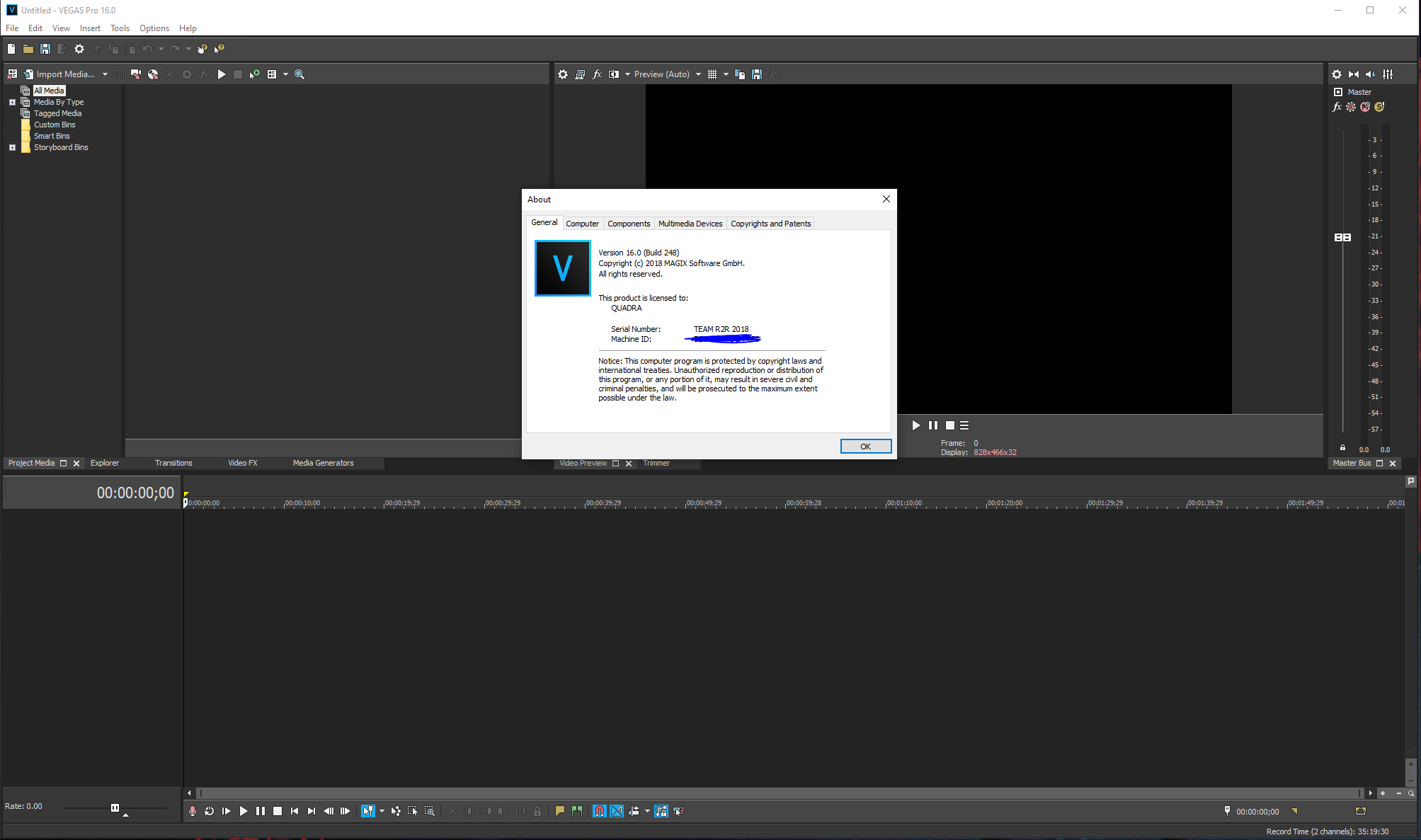
Task: Toggle auto crossfades button
Action: (617, 811)
